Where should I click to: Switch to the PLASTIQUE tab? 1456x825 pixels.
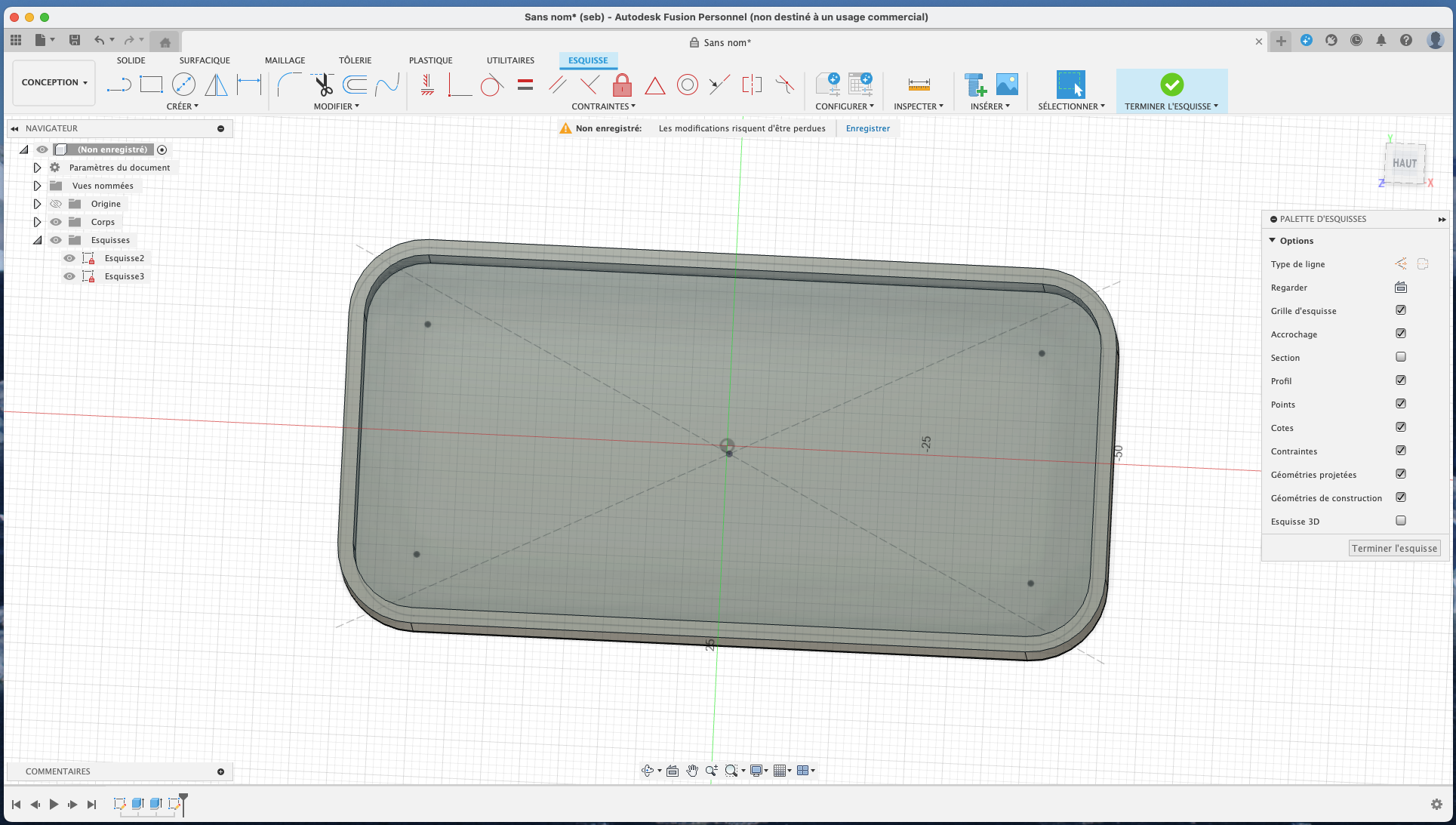pos(431,60)
